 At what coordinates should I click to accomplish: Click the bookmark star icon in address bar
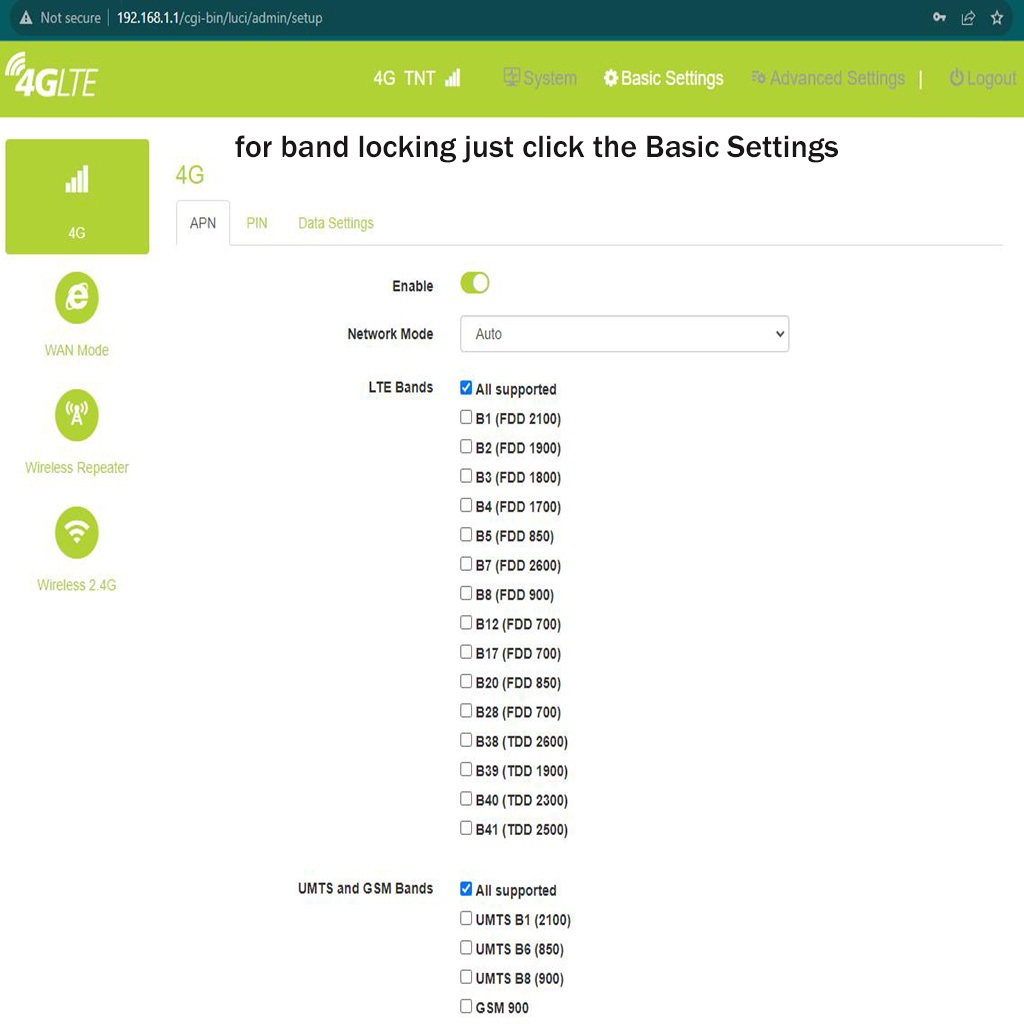[x=996, y=18]
